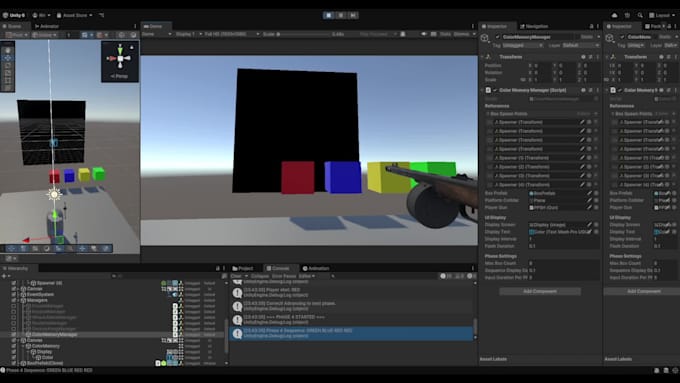Open the Asset Store dropdown

pyautogui.click(x=74, y=15)
